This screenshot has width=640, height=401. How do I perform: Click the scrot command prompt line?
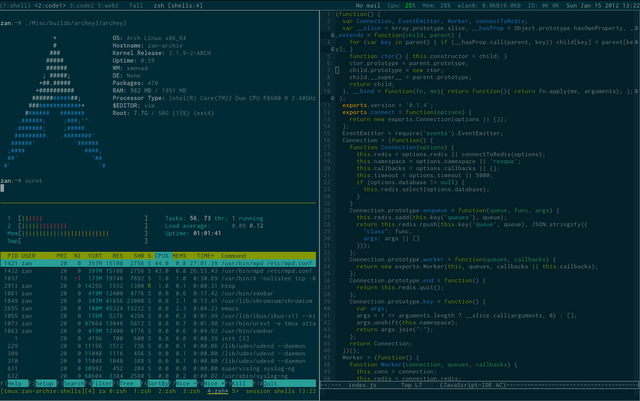click(x=21, y=181)
